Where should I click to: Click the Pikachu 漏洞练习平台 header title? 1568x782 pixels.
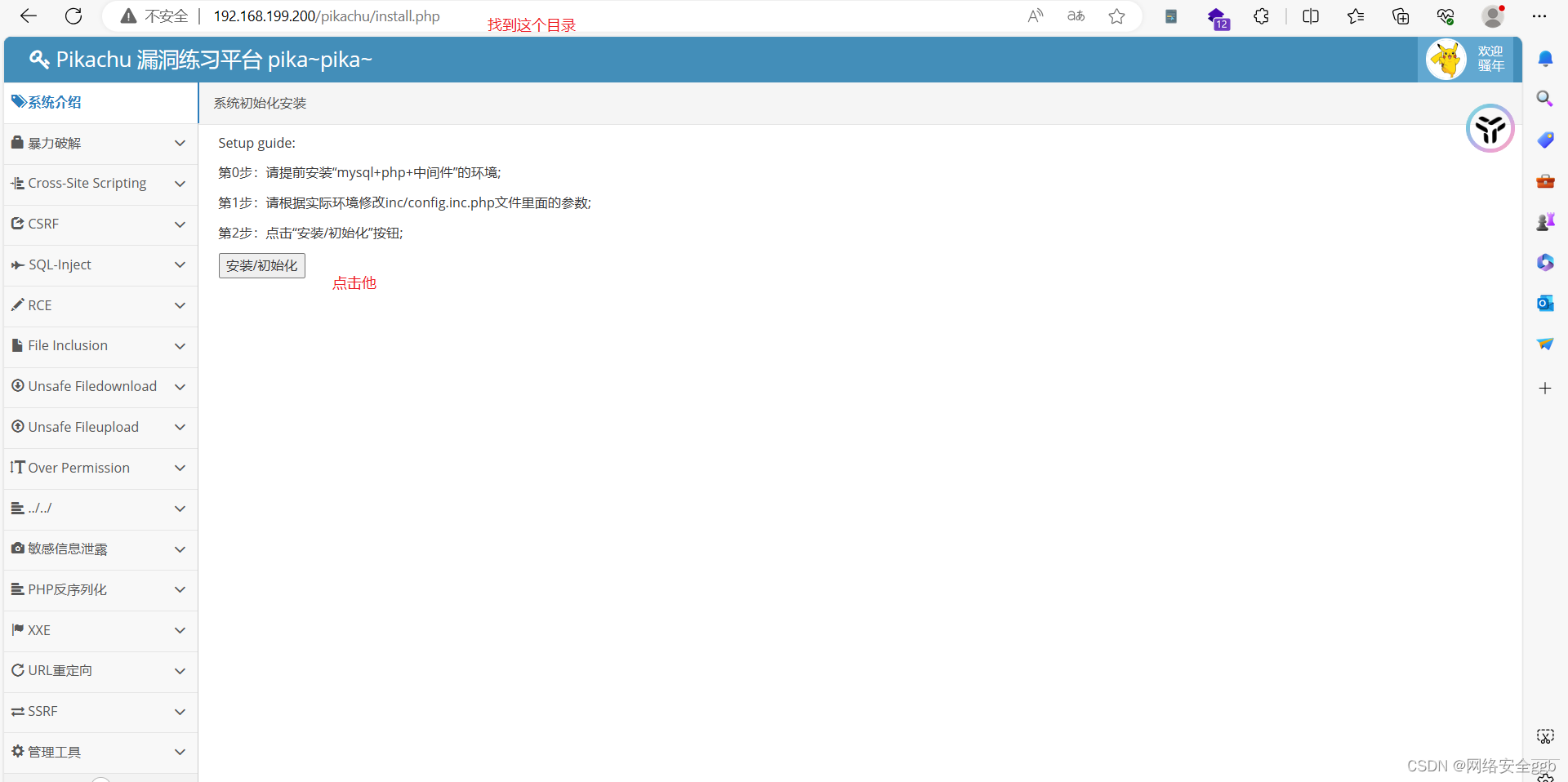pyautogui.click(x=200, y=60)
